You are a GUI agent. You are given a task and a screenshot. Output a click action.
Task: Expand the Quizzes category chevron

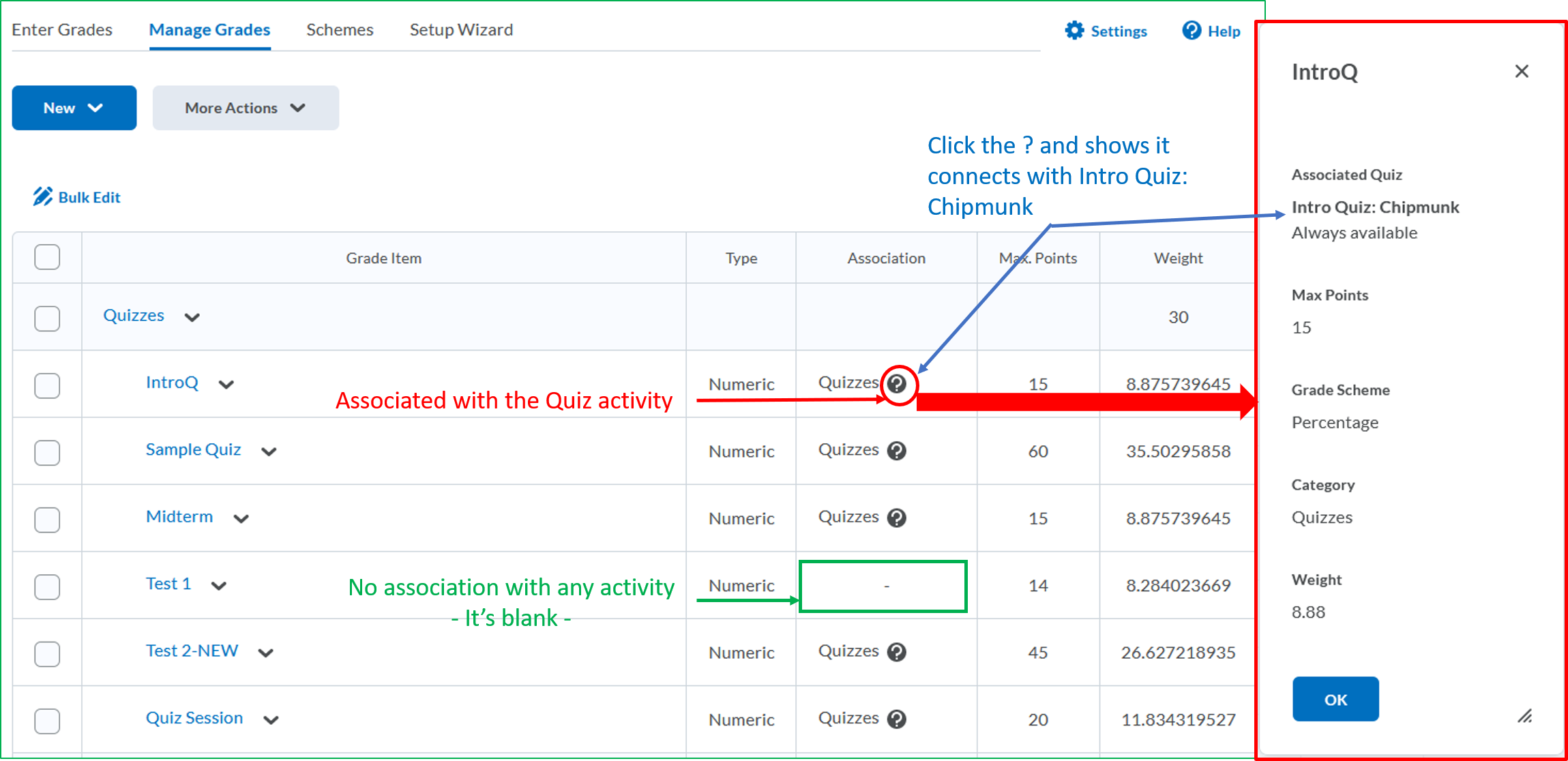pyautogui.click(x=192, y=317)
